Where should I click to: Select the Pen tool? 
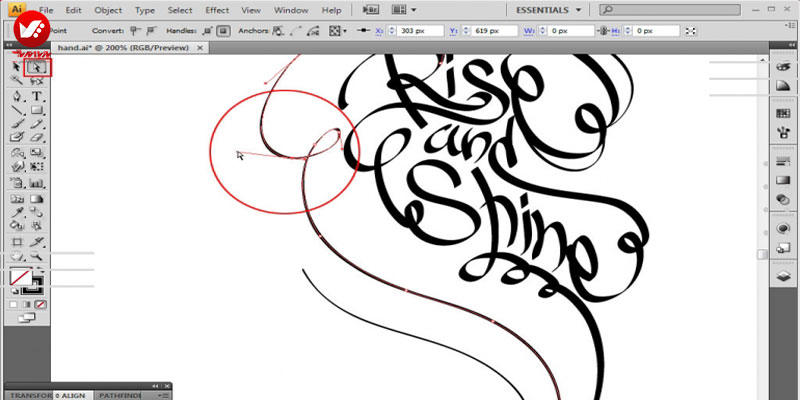[x=17, y=96]
